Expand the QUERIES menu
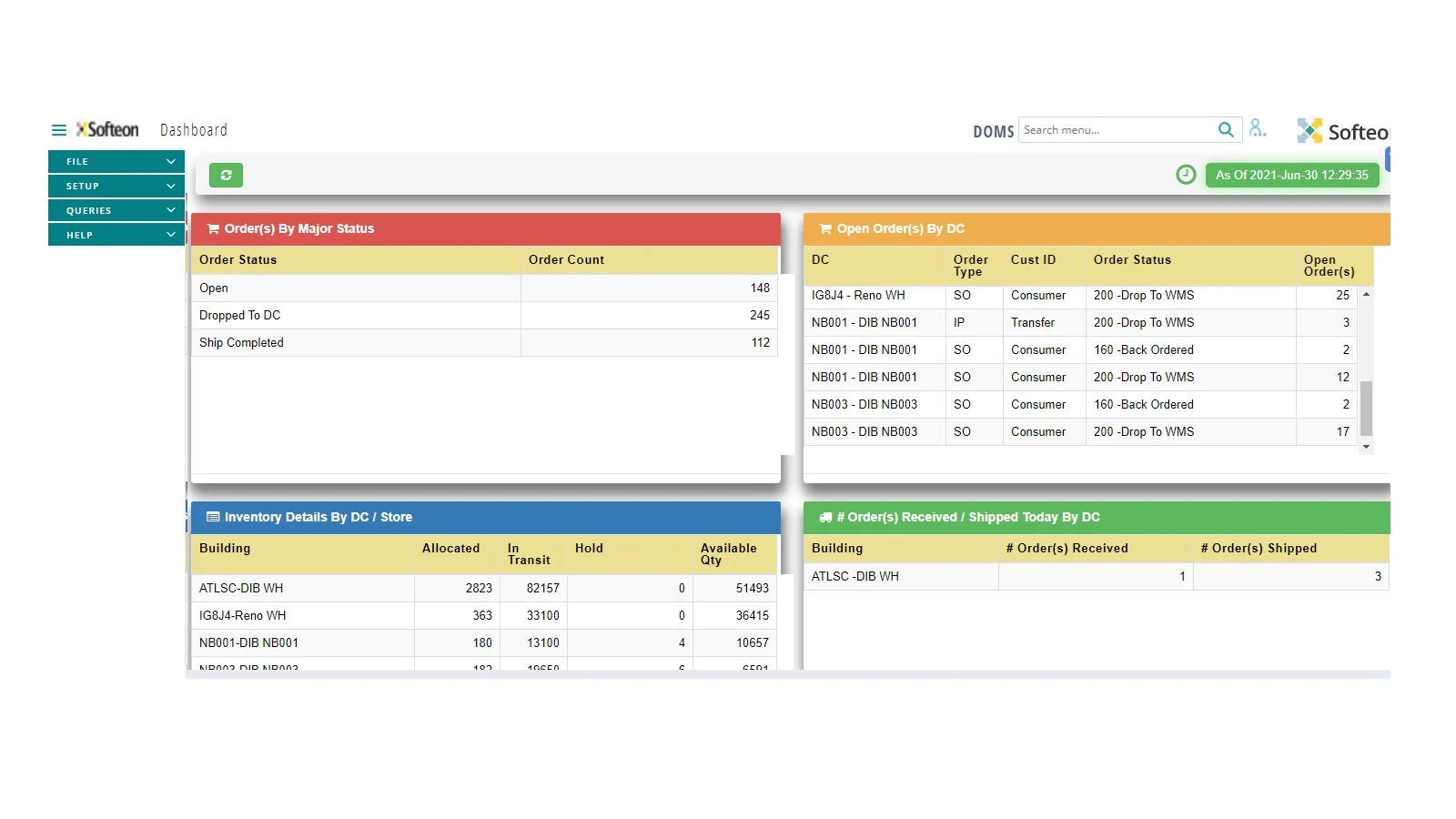This screenshot has height=819, width=1456. pyautogui.click(x=116, y=211)
